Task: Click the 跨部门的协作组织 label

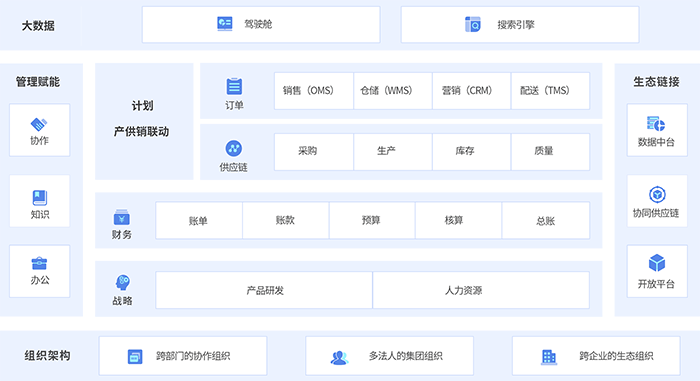Action: pyautogui.click(x=193, y=356)
